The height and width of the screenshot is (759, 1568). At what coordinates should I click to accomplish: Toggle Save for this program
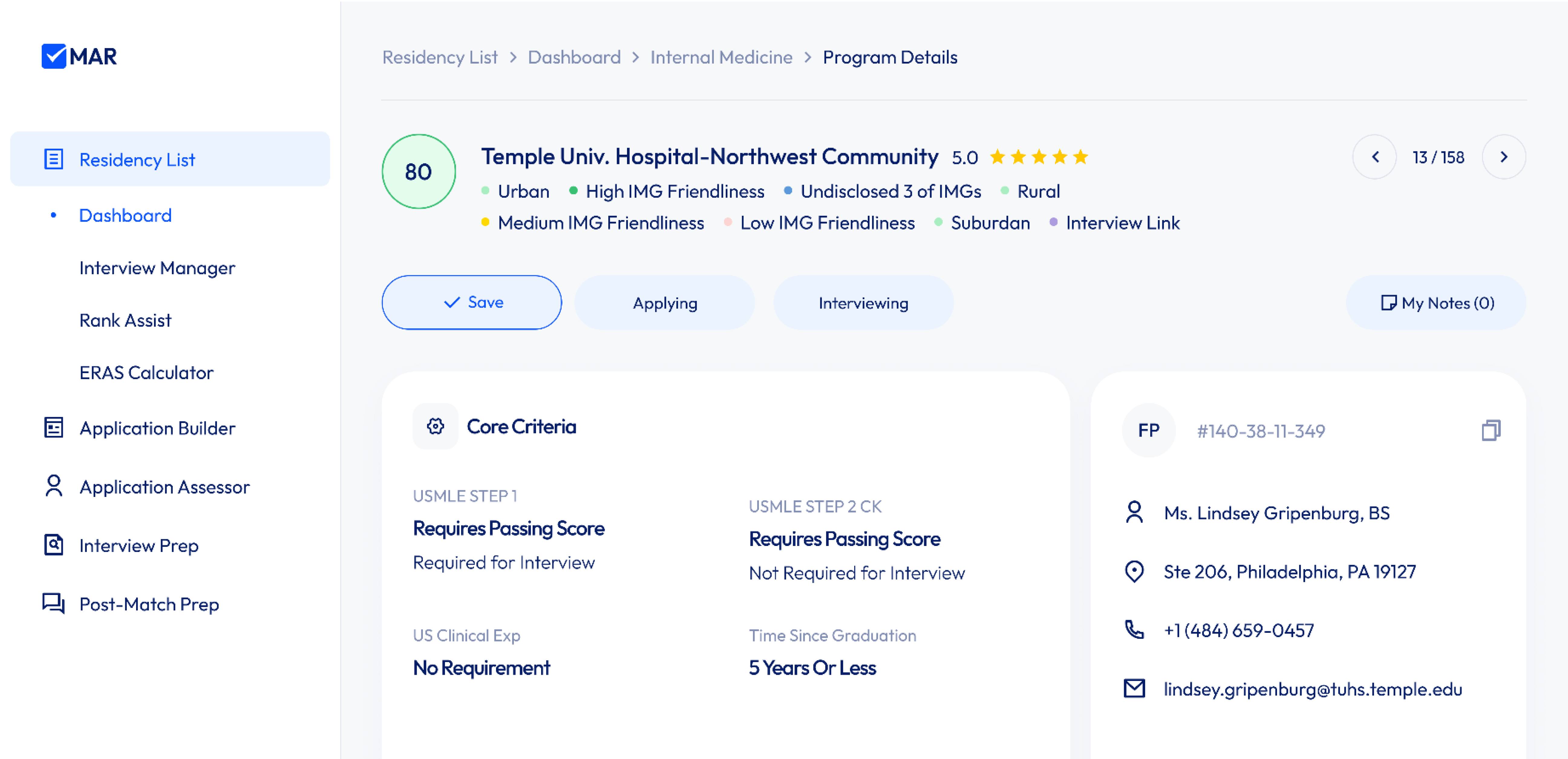tap(472, 302)
